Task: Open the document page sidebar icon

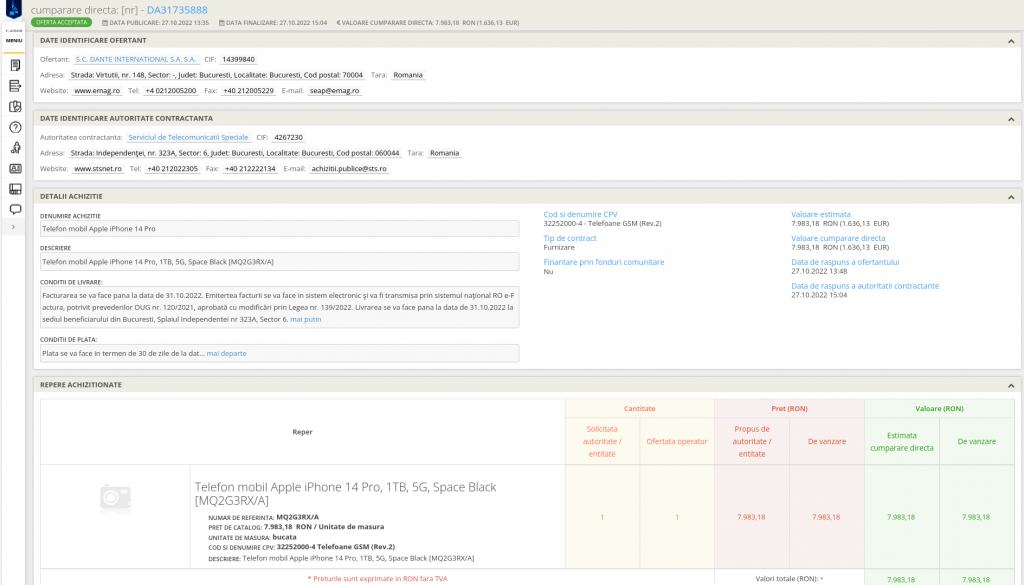Action: pyautogui.click(x=15, y=65)
